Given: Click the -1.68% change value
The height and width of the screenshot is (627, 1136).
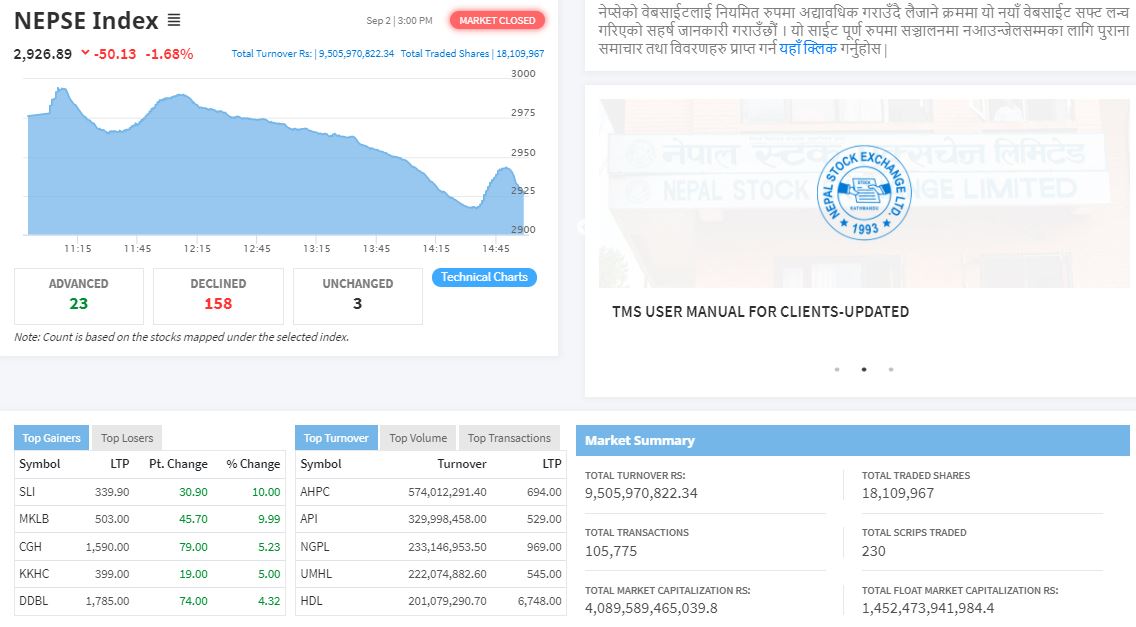Looking at the screenshot, I should [169, 54].
